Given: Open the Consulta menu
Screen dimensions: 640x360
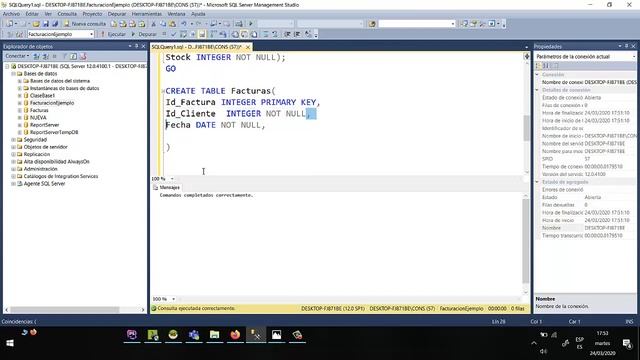Looking at the screenshot, I should [x=67, y=14].
